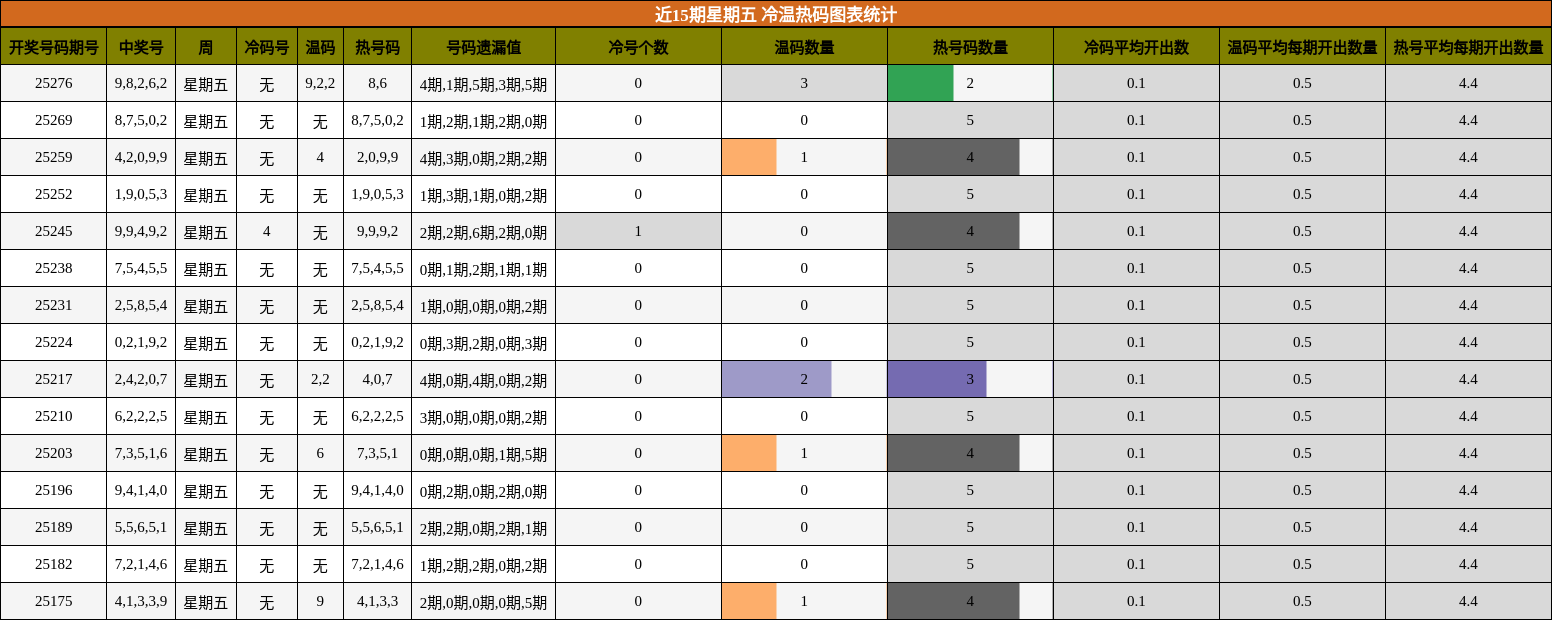This screenshot has height=620, width=1552.
Task: Click the 热号平均每期开出数量 column header
Action: [1468, 47]
